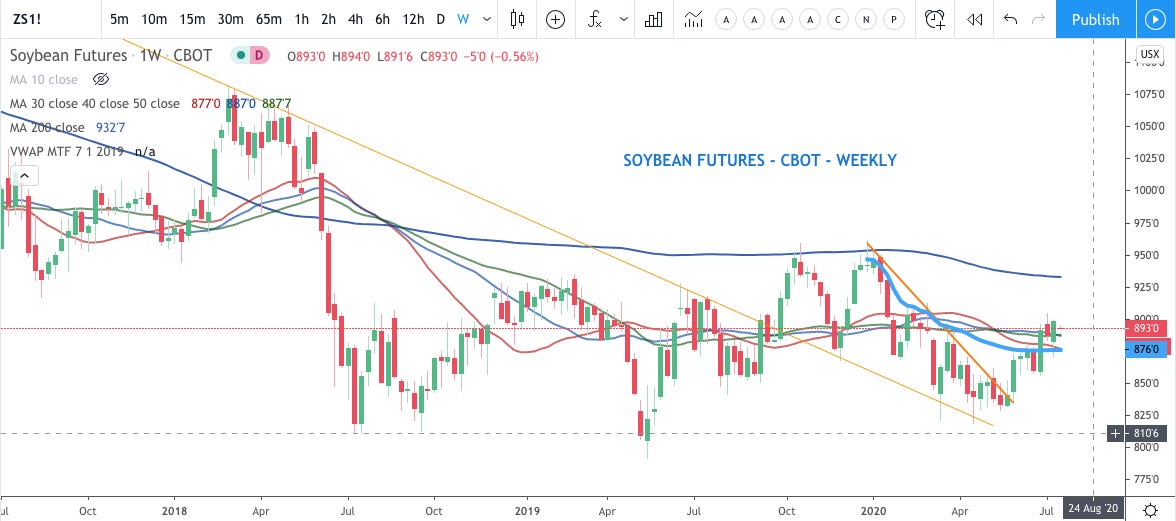Show the hidden MA 10 close indicator
Image resolution: width=1176 pixels, height=521 pixels.
[101, 79]
